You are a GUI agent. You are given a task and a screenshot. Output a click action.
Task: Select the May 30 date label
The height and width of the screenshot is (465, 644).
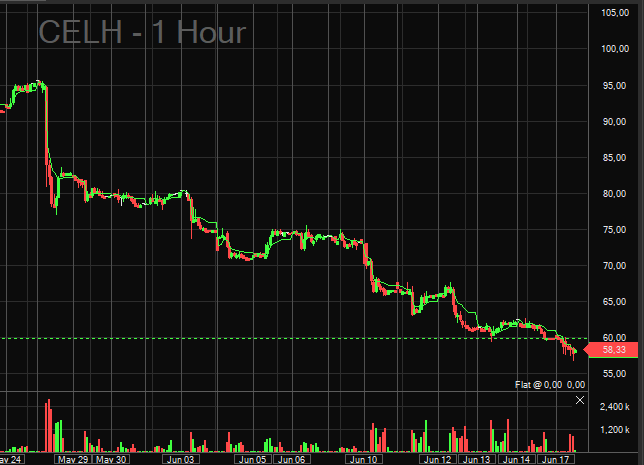pos(111,460)
